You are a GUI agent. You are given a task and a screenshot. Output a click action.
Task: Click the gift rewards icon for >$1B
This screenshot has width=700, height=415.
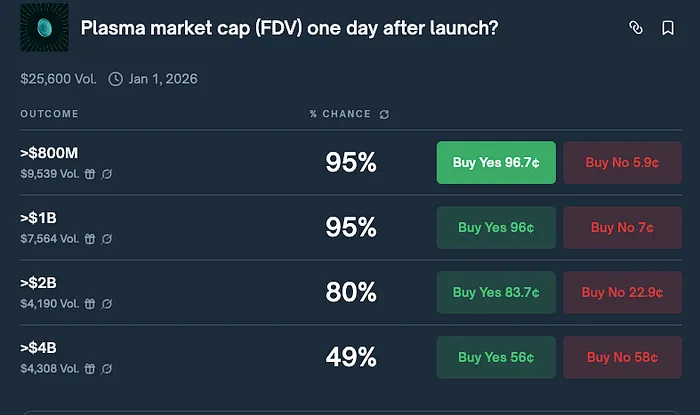pyautogui.click(x=90, y=239)
